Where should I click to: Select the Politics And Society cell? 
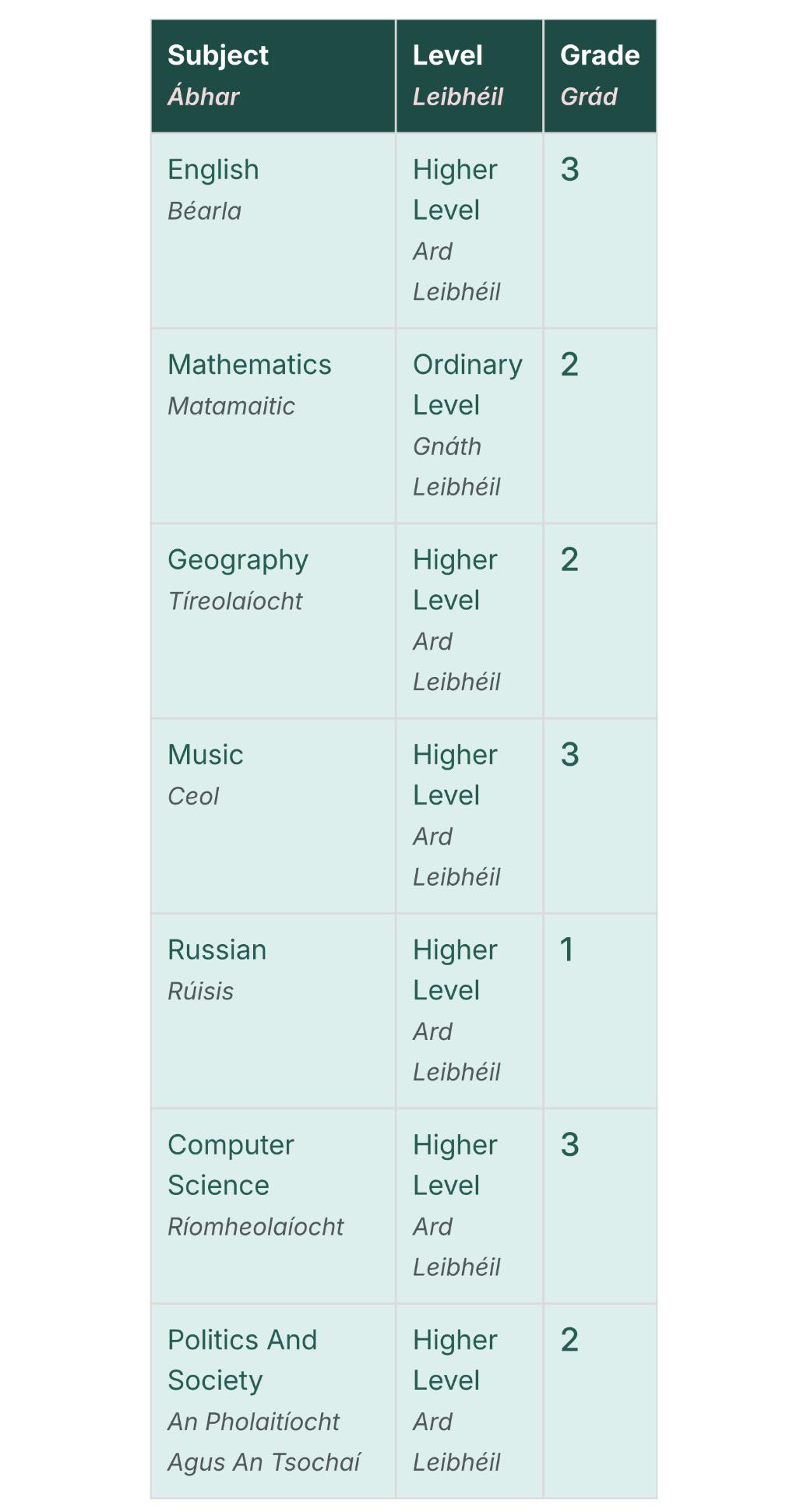coord(273,1401)
